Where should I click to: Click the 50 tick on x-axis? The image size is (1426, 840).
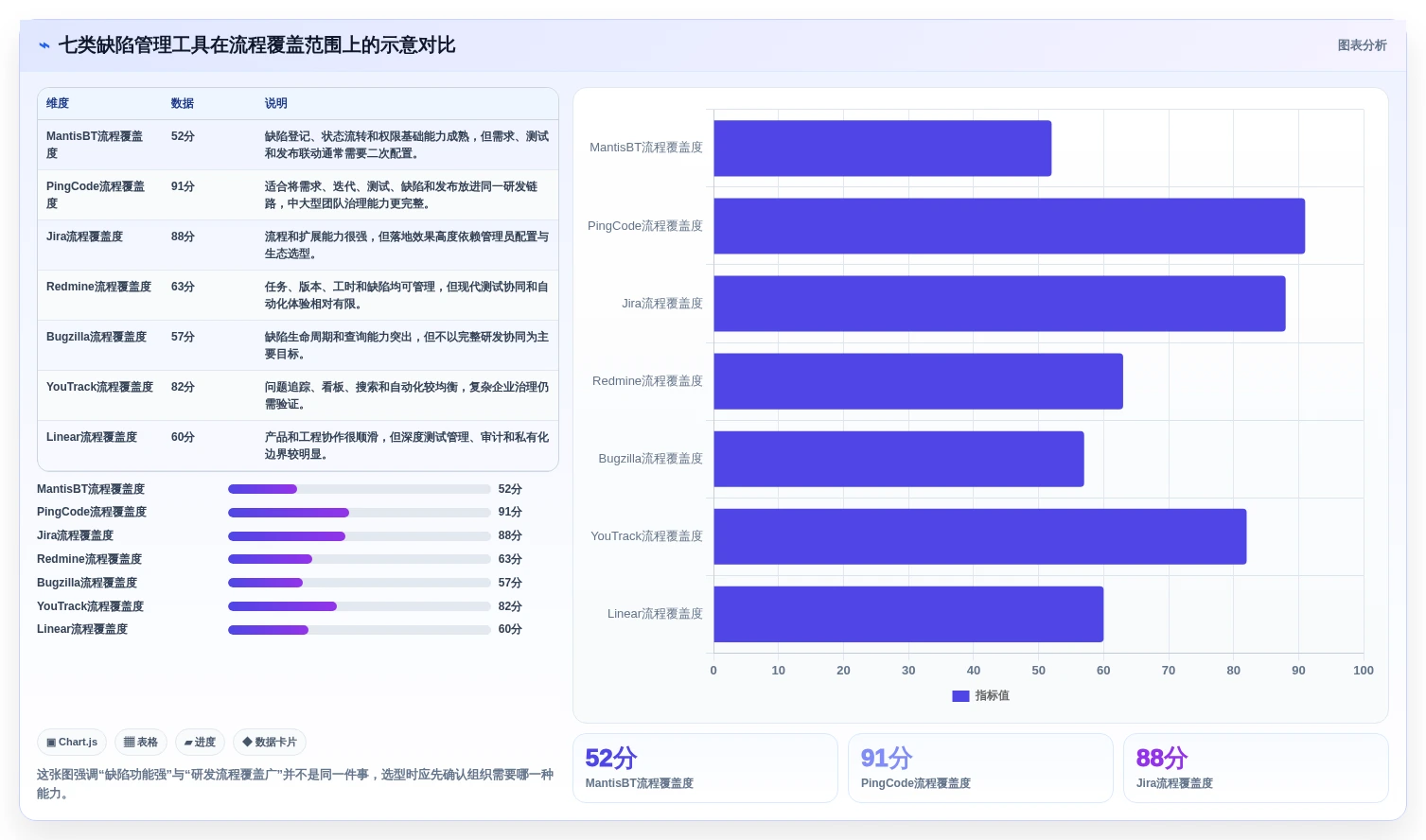(1038, 671)
